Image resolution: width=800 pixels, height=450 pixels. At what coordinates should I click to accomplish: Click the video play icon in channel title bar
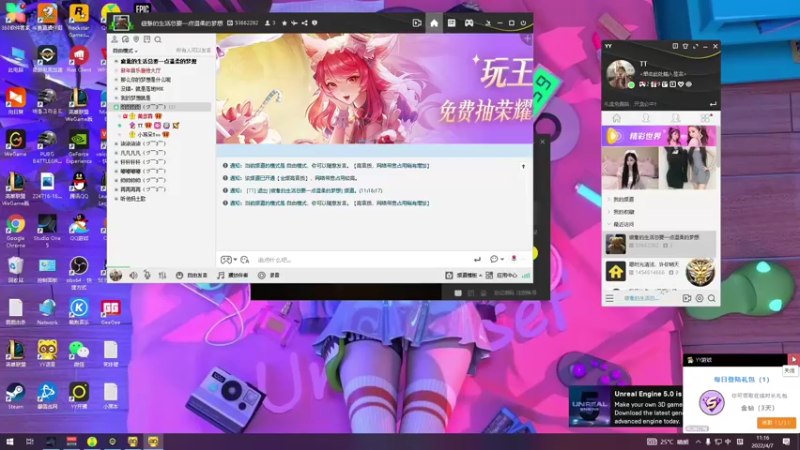click(x=417, y=23)
